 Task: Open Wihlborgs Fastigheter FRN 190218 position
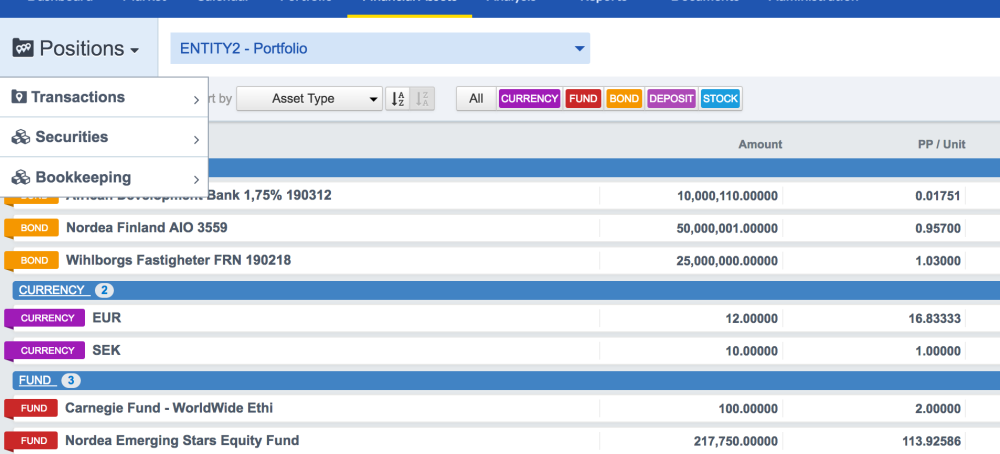(179, 260)
